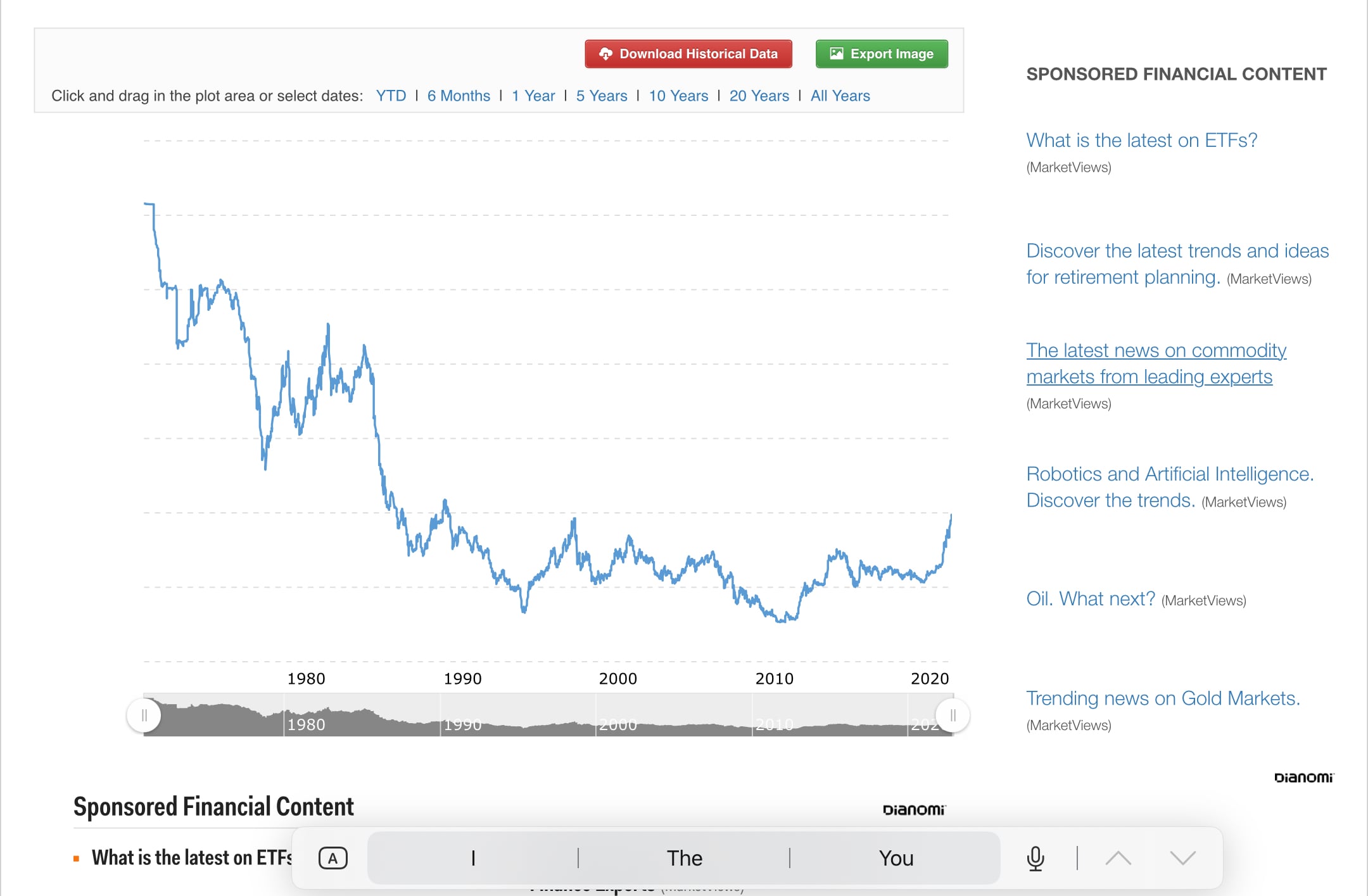1368x896 pixels.
Task: Tap the up chevron in keyboard bar
Action: point(1118,858)
